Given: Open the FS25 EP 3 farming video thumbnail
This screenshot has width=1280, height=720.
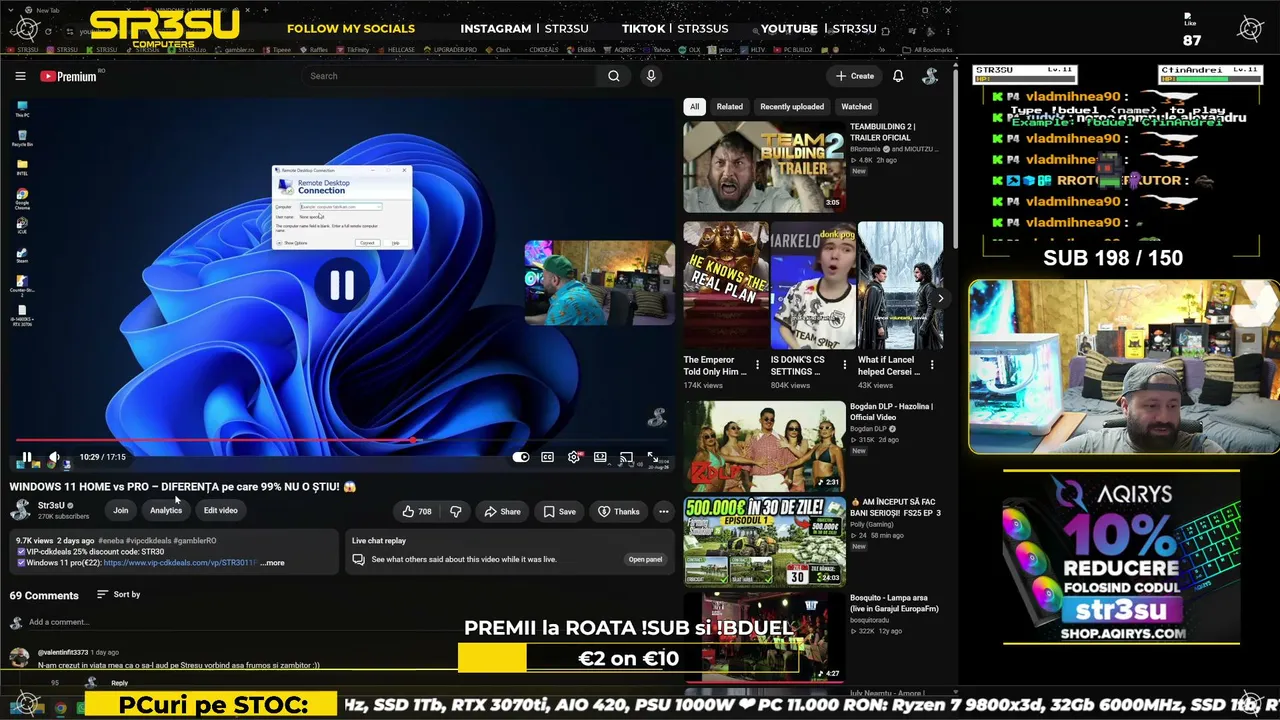Looking at the screenshot, I should click(x=764, y=541).
